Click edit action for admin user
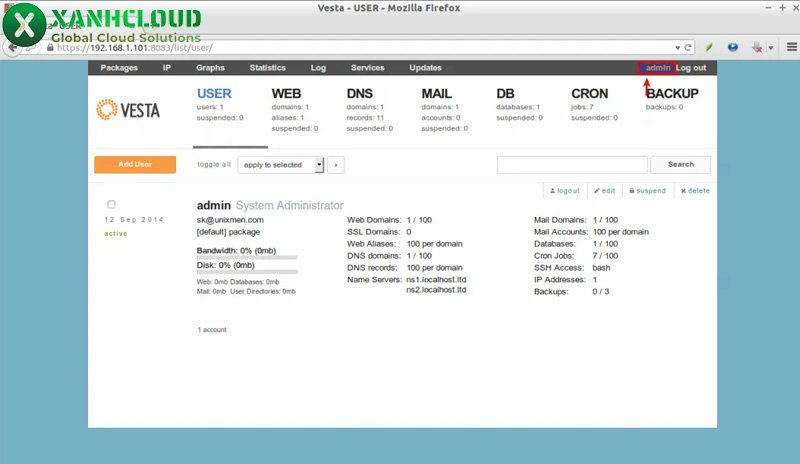This screenshot has width=800, height=464. point(605,191)
